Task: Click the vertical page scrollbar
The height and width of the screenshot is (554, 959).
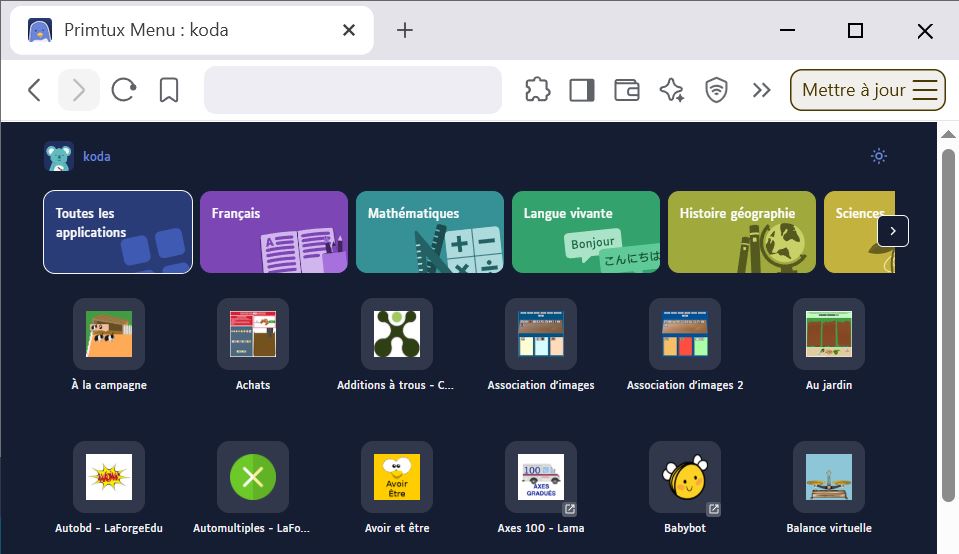Action: (x=949, y=320)
